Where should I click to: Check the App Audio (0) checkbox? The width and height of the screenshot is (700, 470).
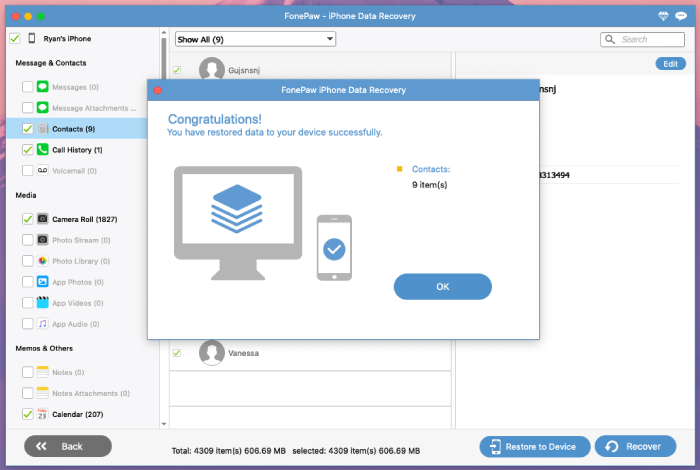click(28, 324)
